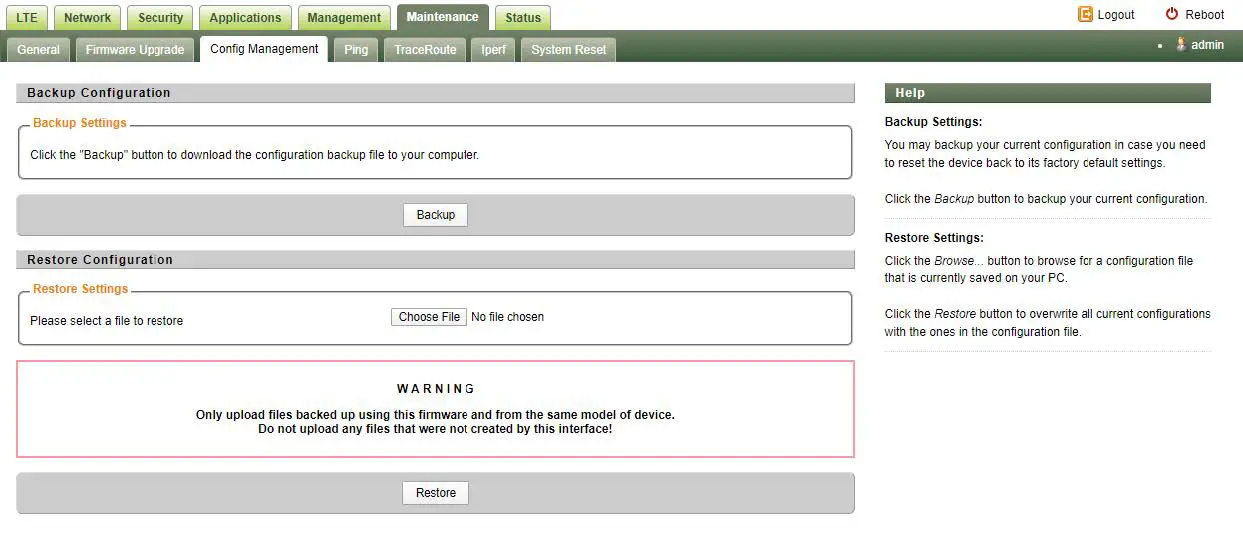
Task: Click the "Backup Settings:" help heading
Action: tap(934, 122)
